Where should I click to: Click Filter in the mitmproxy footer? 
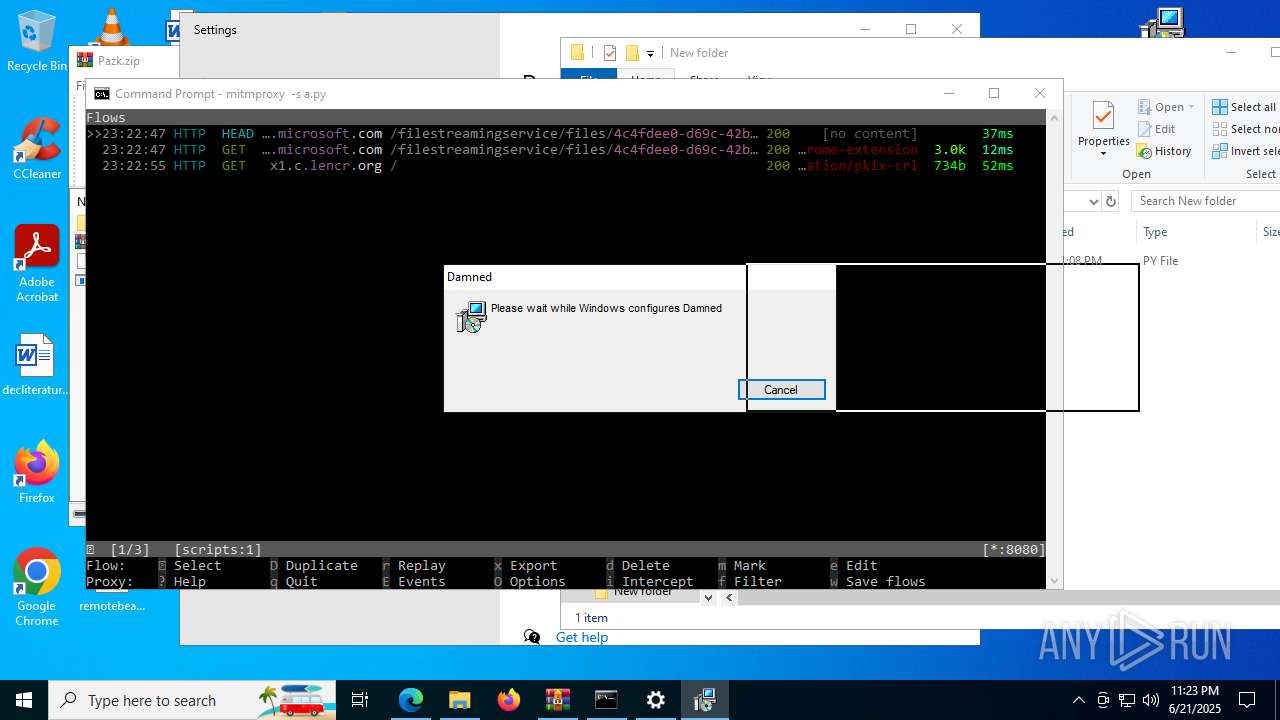click(757, 582)
